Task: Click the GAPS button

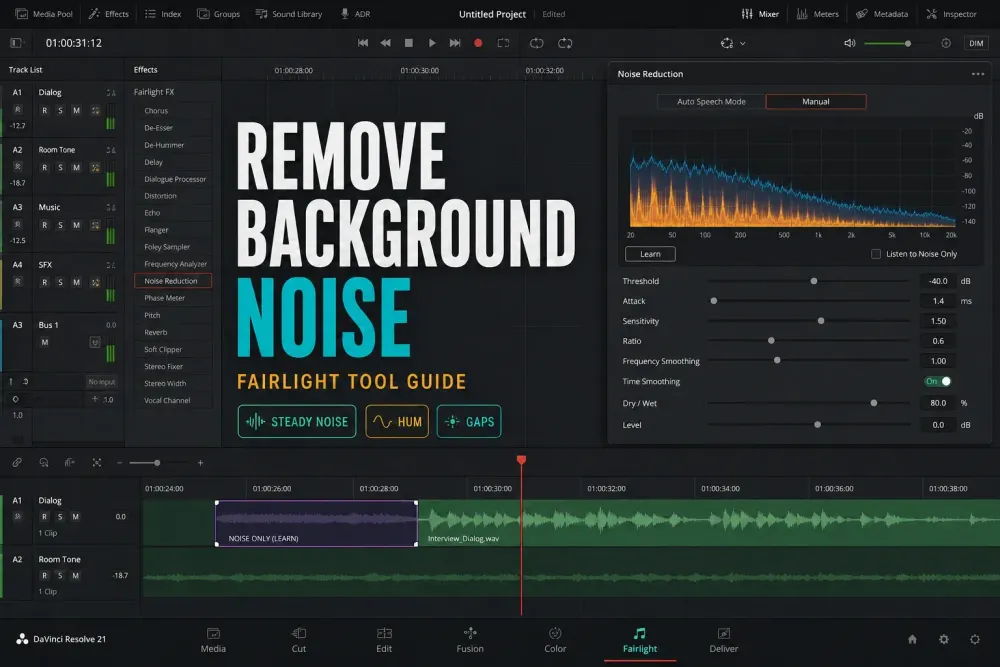Action: (469, 421)
